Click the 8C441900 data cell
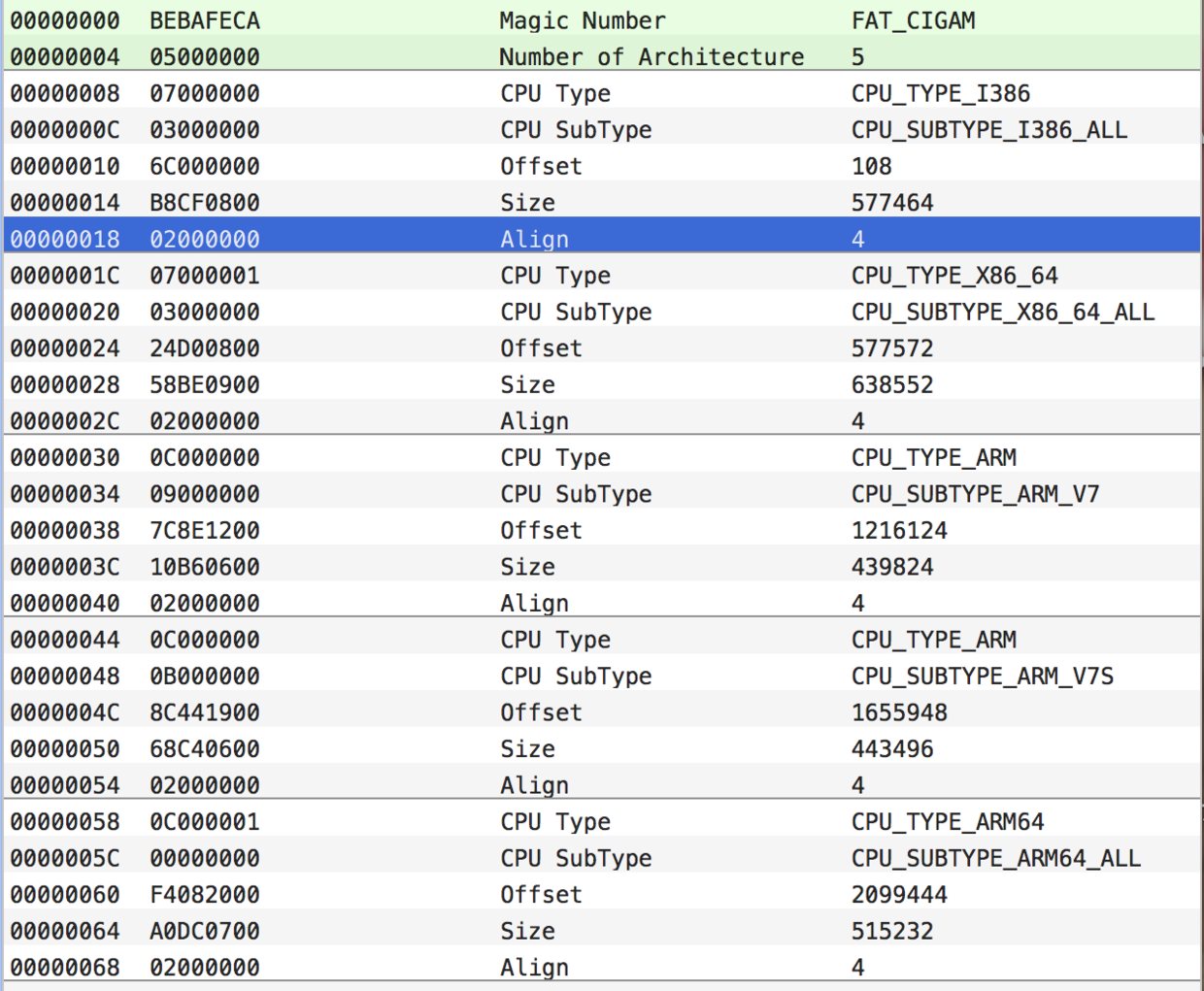Screen dimensions: 1204x991 coord(204,712)
